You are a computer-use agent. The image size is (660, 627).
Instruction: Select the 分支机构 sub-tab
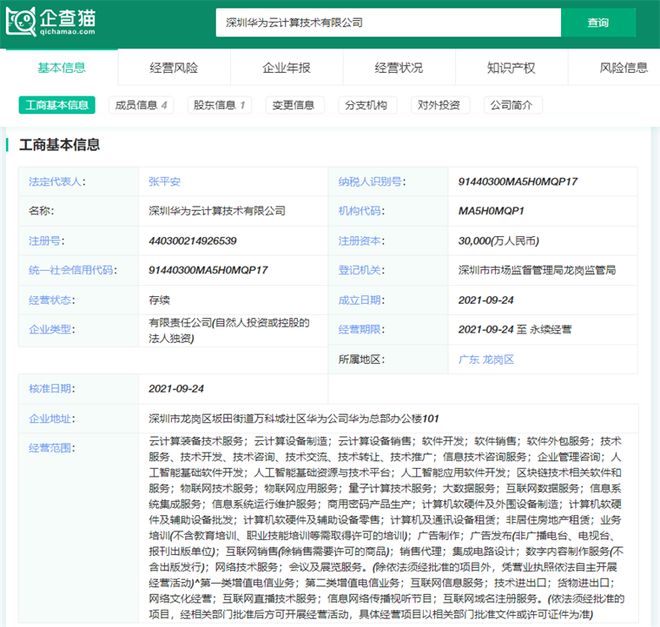pyautogui.click(x=366, y=105)
